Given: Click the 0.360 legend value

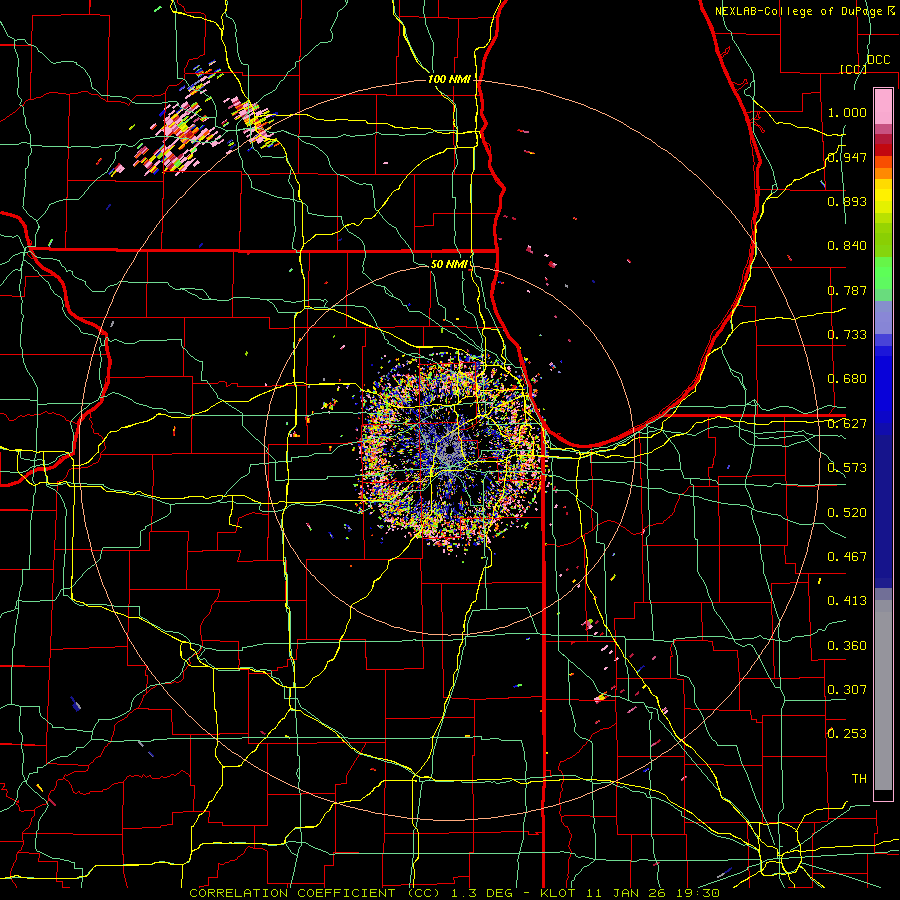Looking at the screenshot, I should [x=847, y=646].
